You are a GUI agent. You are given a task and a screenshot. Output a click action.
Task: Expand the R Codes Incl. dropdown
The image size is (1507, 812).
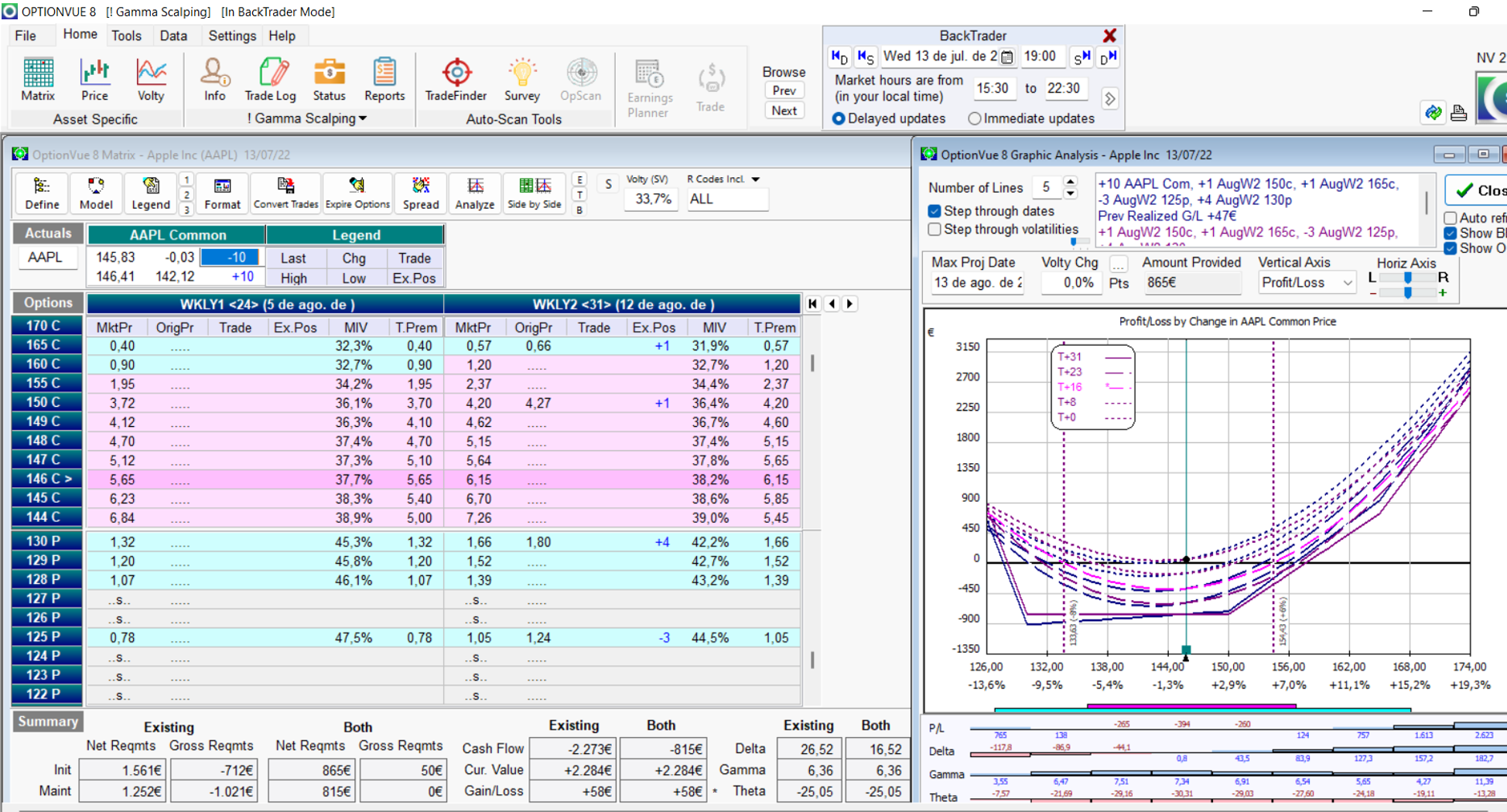tap(756, 179)
